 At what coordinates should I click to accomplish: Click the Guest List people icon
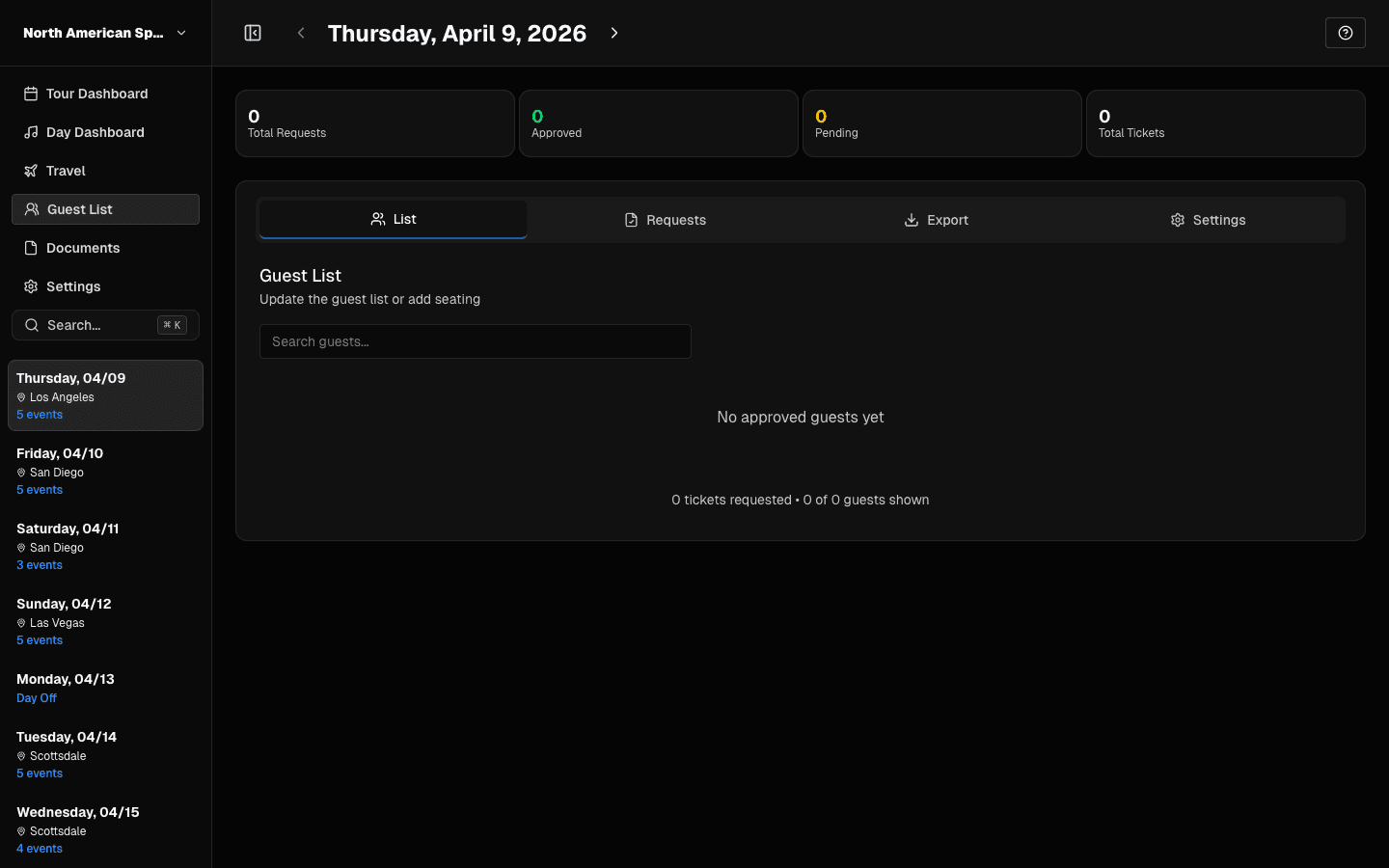tap(32, 209)
